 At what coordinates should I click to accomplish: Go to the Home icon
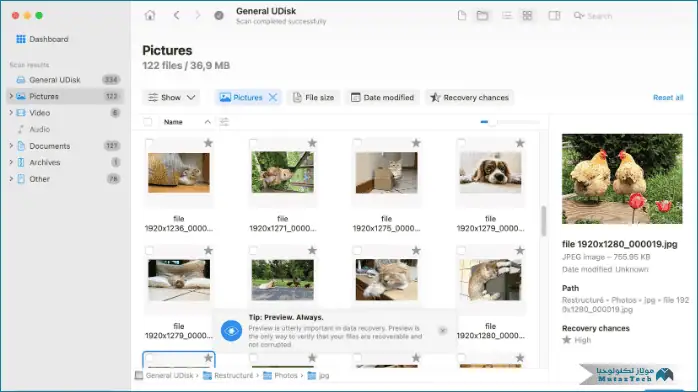pyautogui.click(x=150, y=16)
